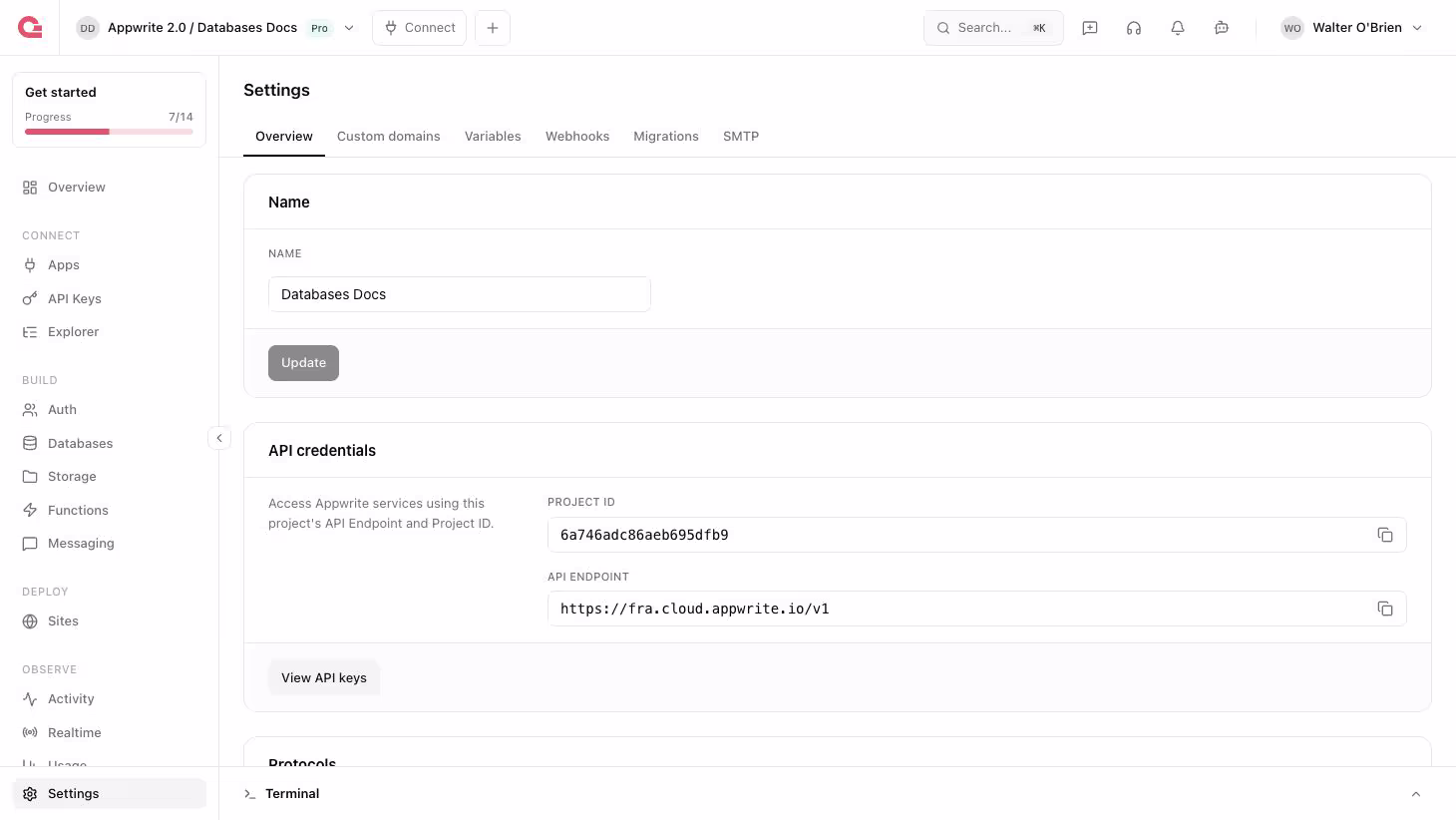Open the feedback icon in header
This screenshot has height=820, width=1456.
pos(1090,28)
